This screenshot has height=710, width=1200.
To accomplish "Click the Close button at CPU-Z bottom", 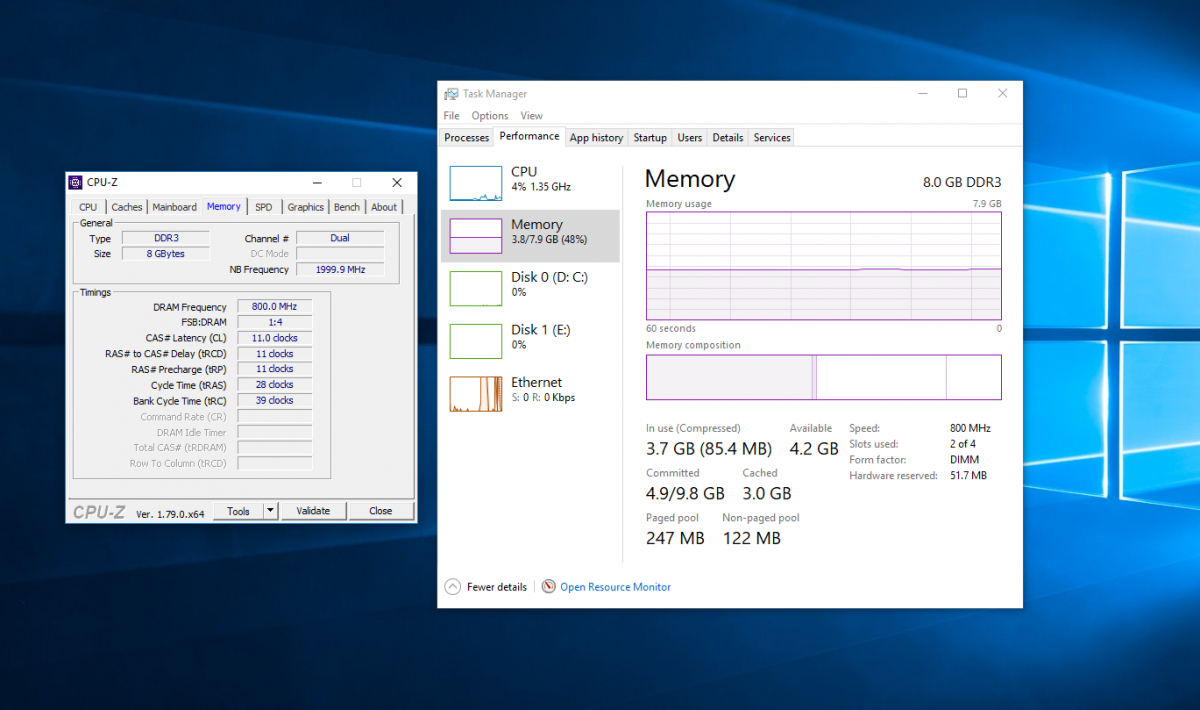I will (x=381, y=511).
